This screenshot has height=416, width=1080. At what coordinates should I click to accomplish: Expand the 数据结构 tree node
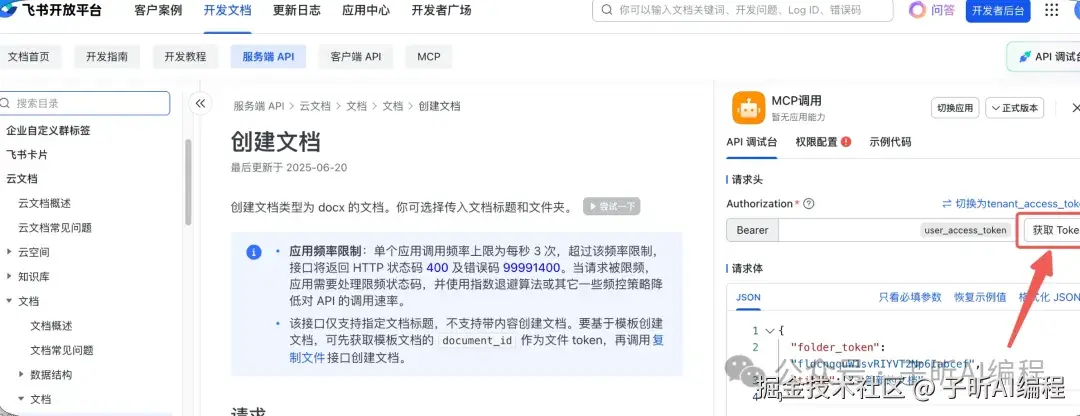pyautogui.click(x=21, y=375)
